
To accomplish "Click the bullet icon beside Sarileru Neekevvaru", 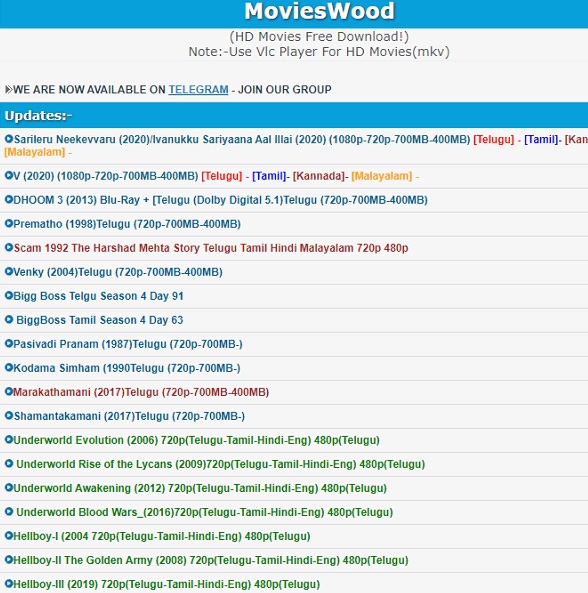I will point(9,139).
